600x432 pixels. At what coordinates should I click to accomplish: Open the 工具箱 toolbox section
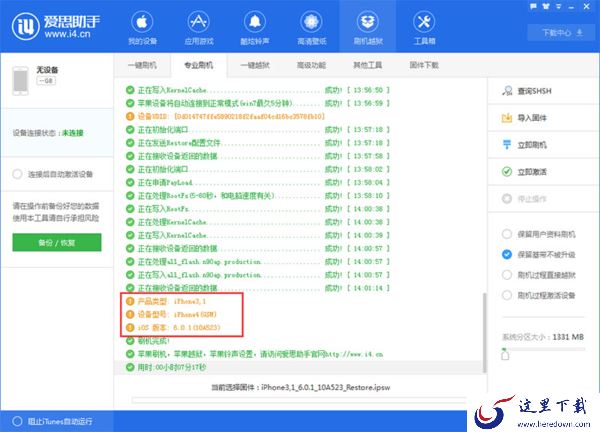424,28
